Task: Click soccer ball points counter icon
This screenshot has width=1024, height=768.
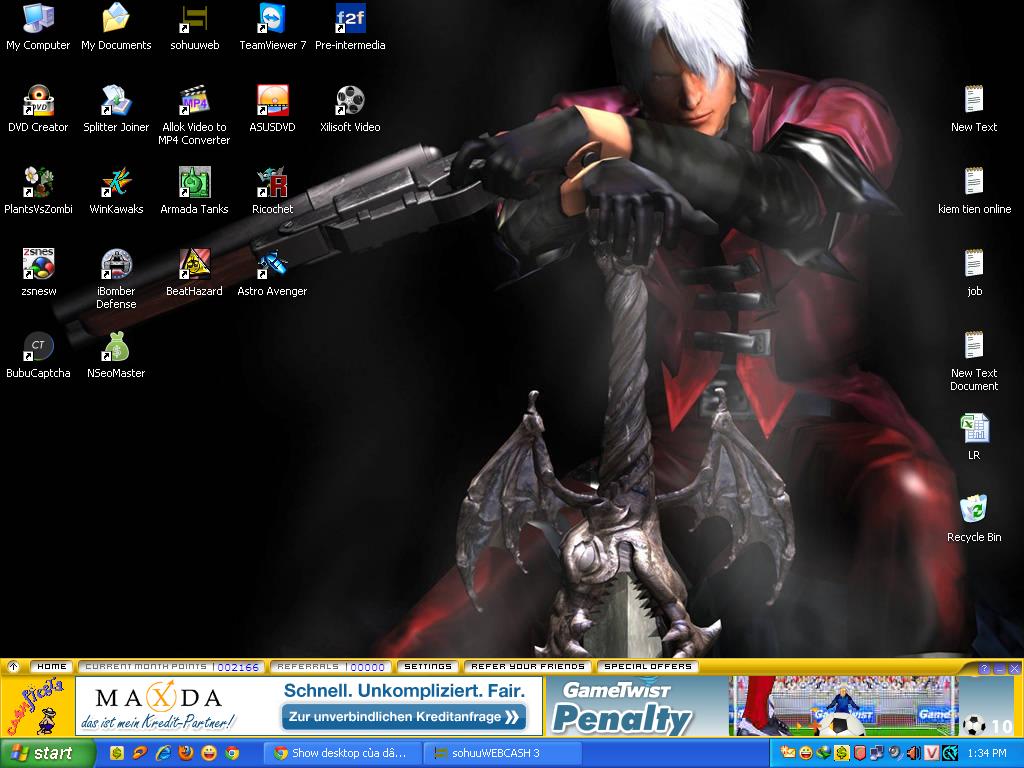Action: pyautogui.click(x=974, y=725)
